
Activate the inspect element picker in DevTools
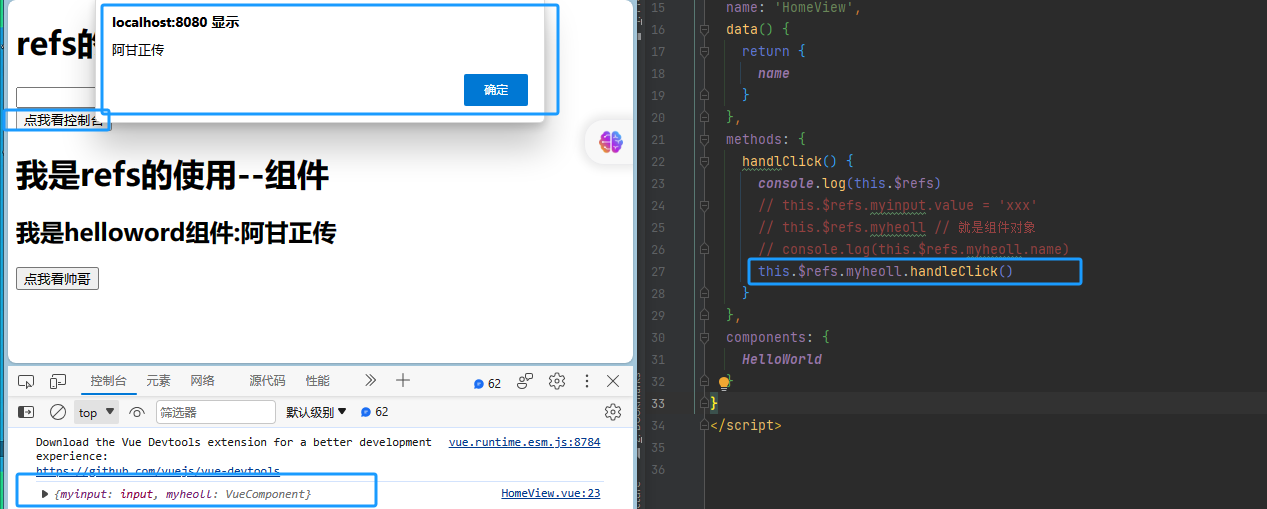point(26,381)
